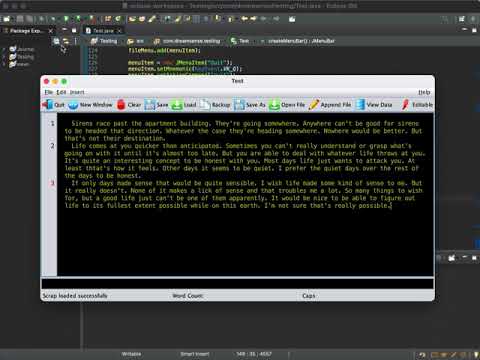Click the View Data toolbar button
Screen dimensions: 480x360
(374, 105)
